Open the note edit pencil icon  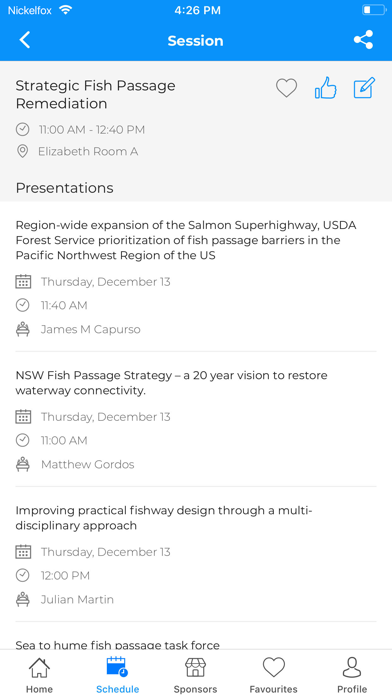click(364, 87)
